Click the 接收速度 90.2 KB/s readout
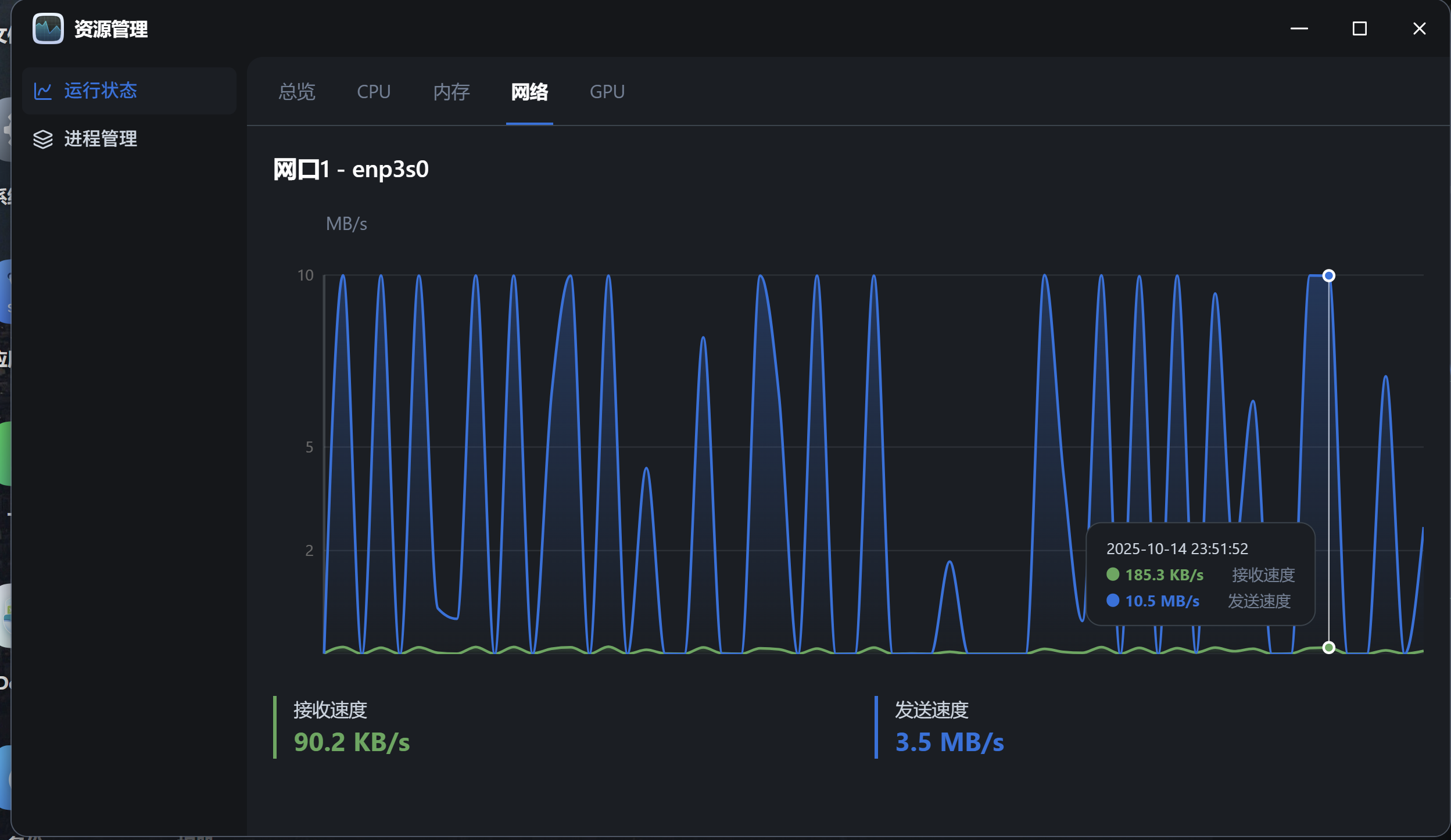This screenshot has width=1451, height=840. 352,742
